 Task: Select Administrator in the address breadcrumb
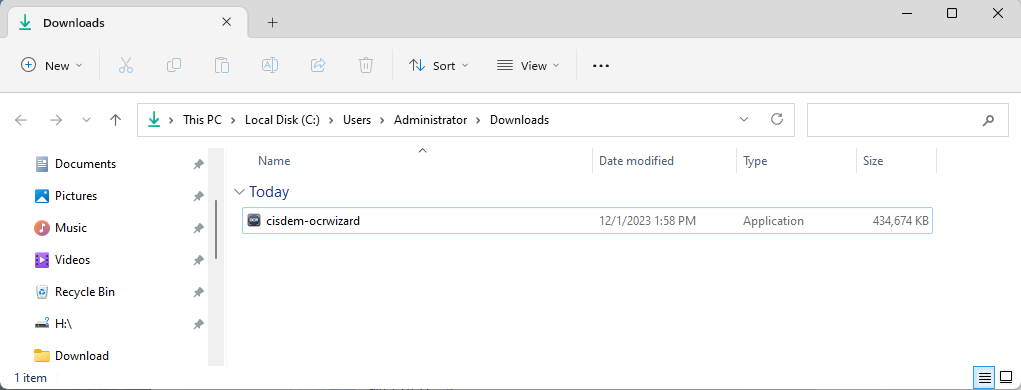[x=430, y=120]
